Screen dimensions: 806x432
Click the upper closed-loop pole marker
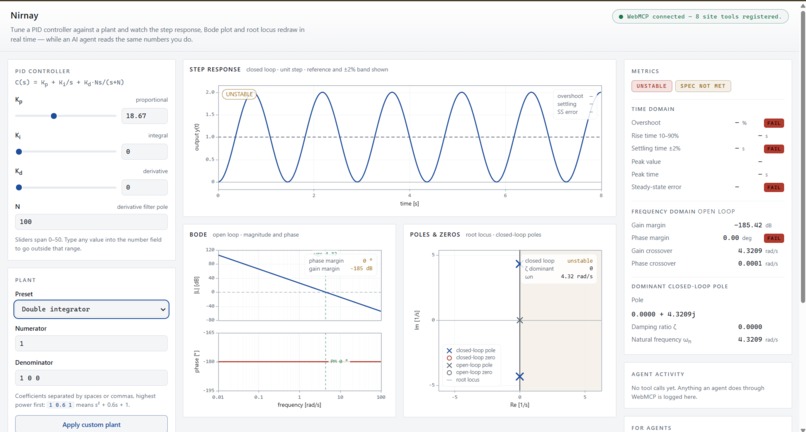(519, 264)
